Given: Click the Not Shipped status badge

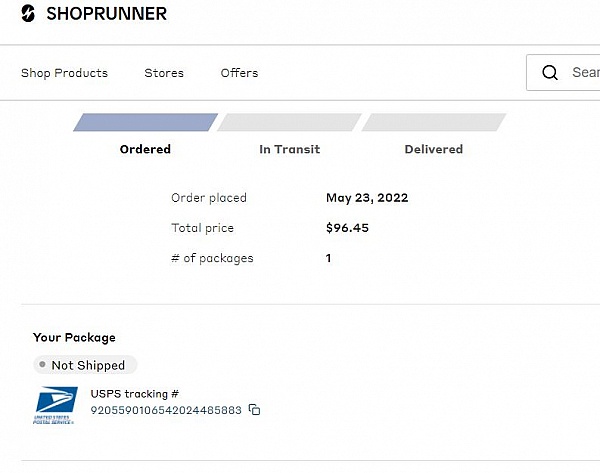Looking at the screenshot, I should pos(85,365).
